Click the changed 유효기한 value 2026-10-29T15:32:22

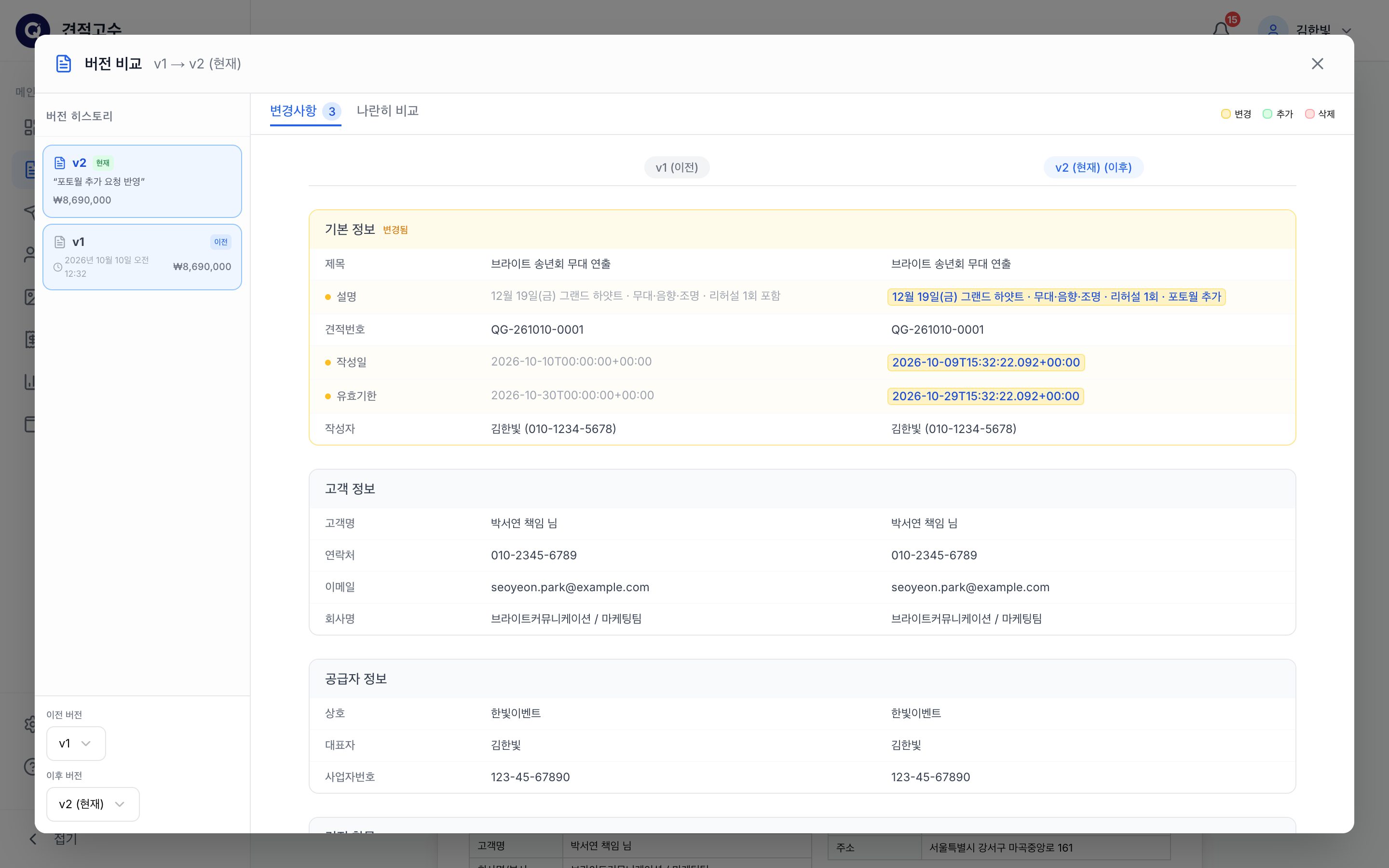[985, 396]
